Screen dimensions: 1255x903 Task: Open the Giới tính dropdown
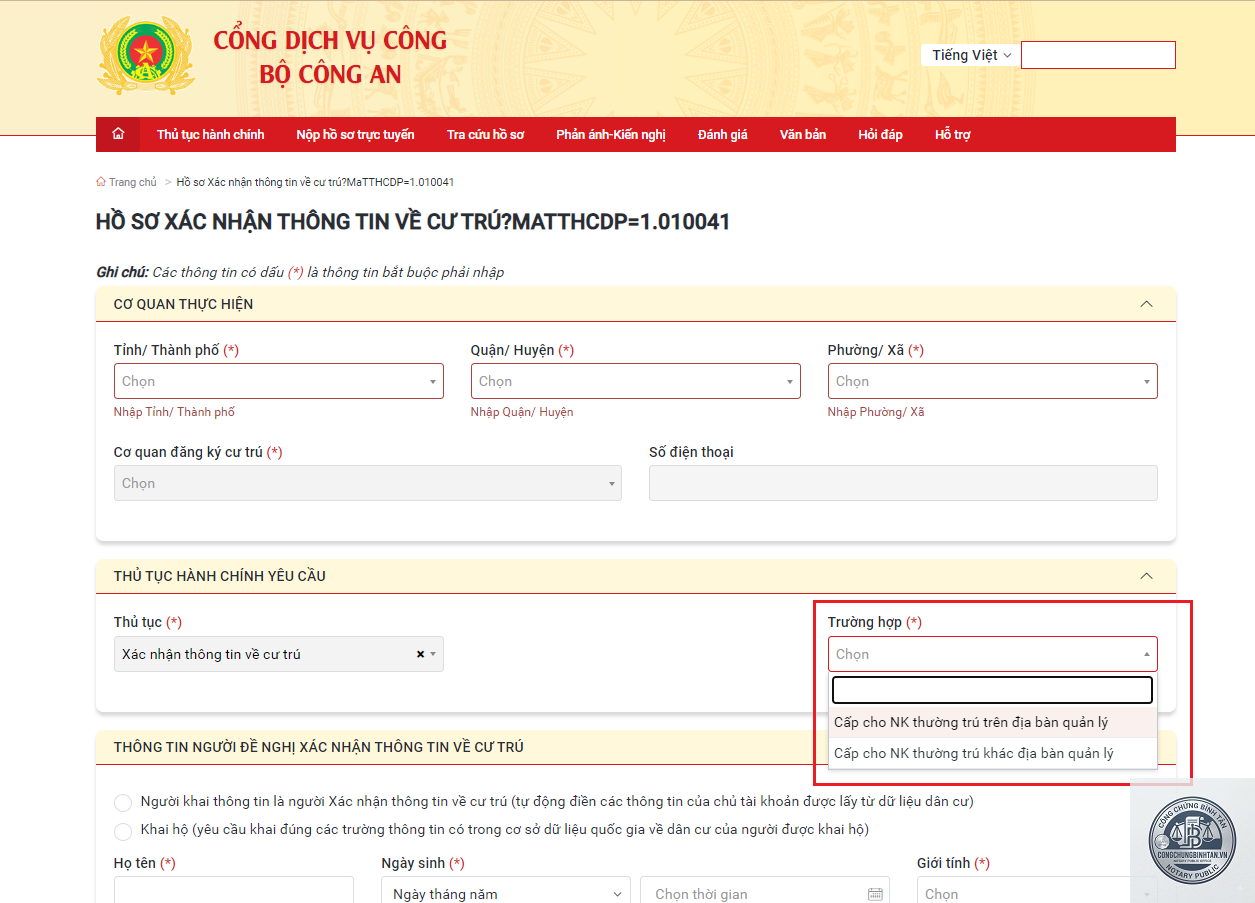pos(1037,890)
